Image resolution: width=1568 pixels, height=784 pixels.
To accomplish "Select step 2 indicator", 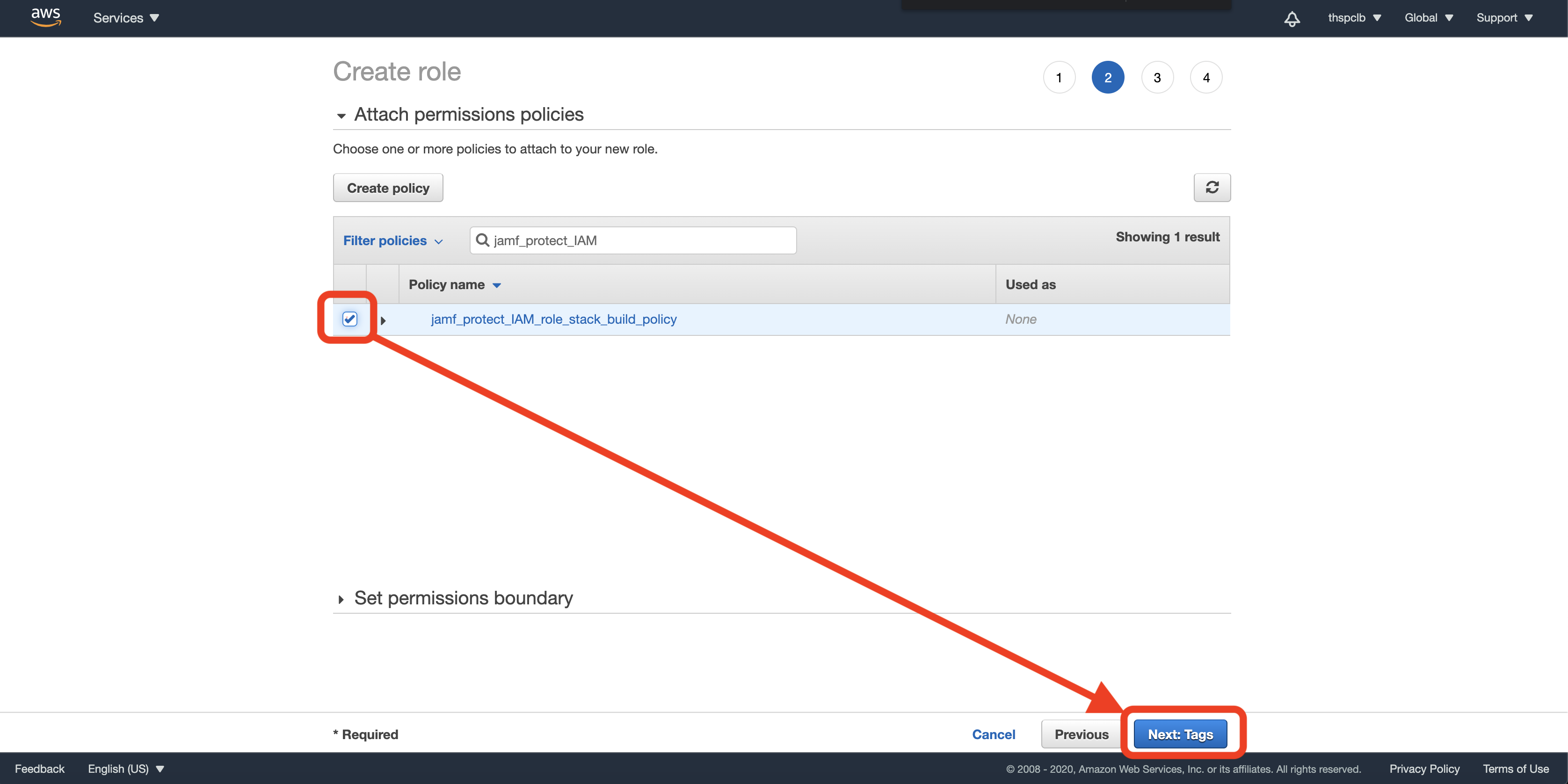I will (1107, 77).
